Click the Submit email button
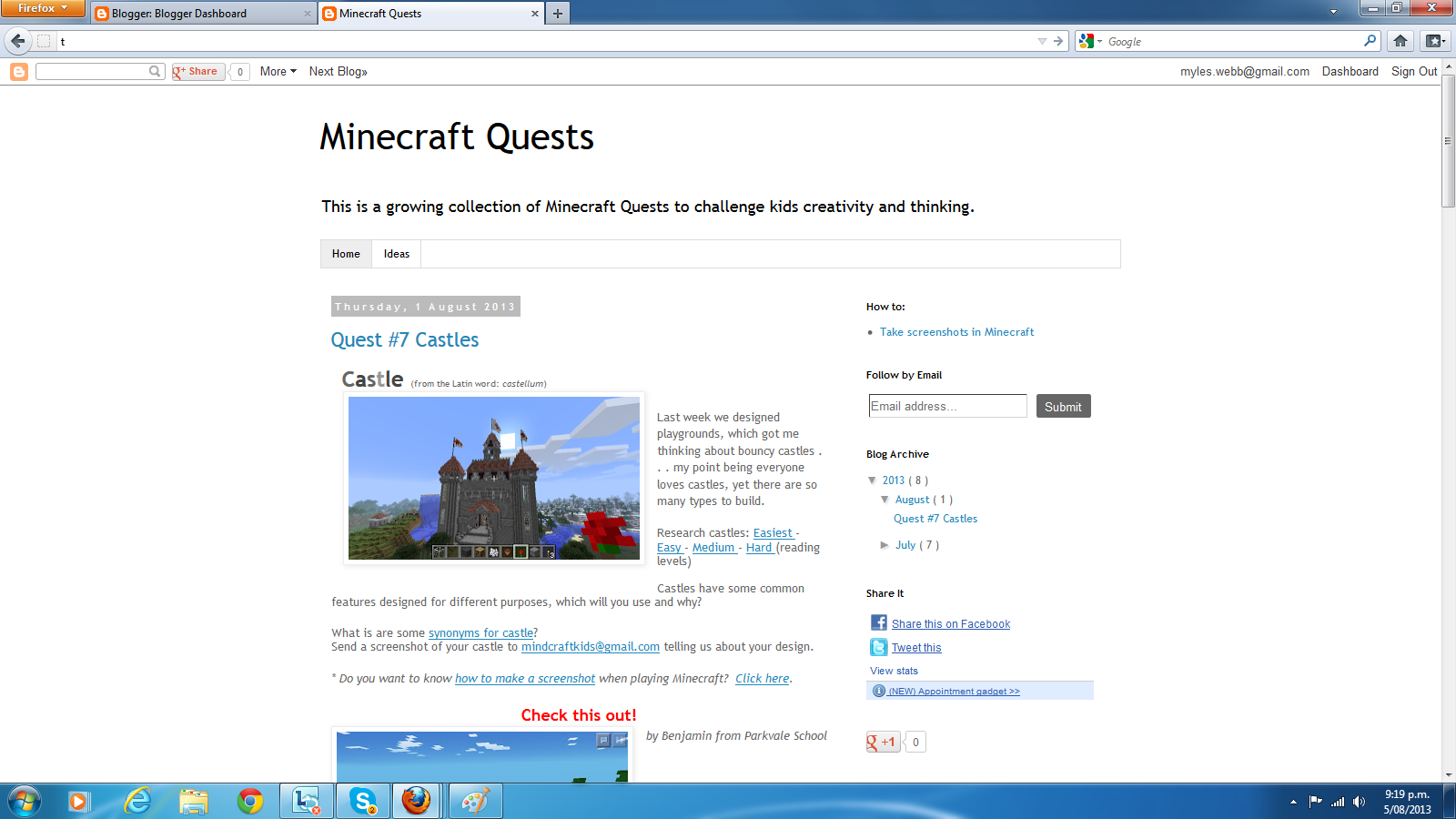The height and width of the screenshot is (819, 1456). click(x=1063, y=406)
